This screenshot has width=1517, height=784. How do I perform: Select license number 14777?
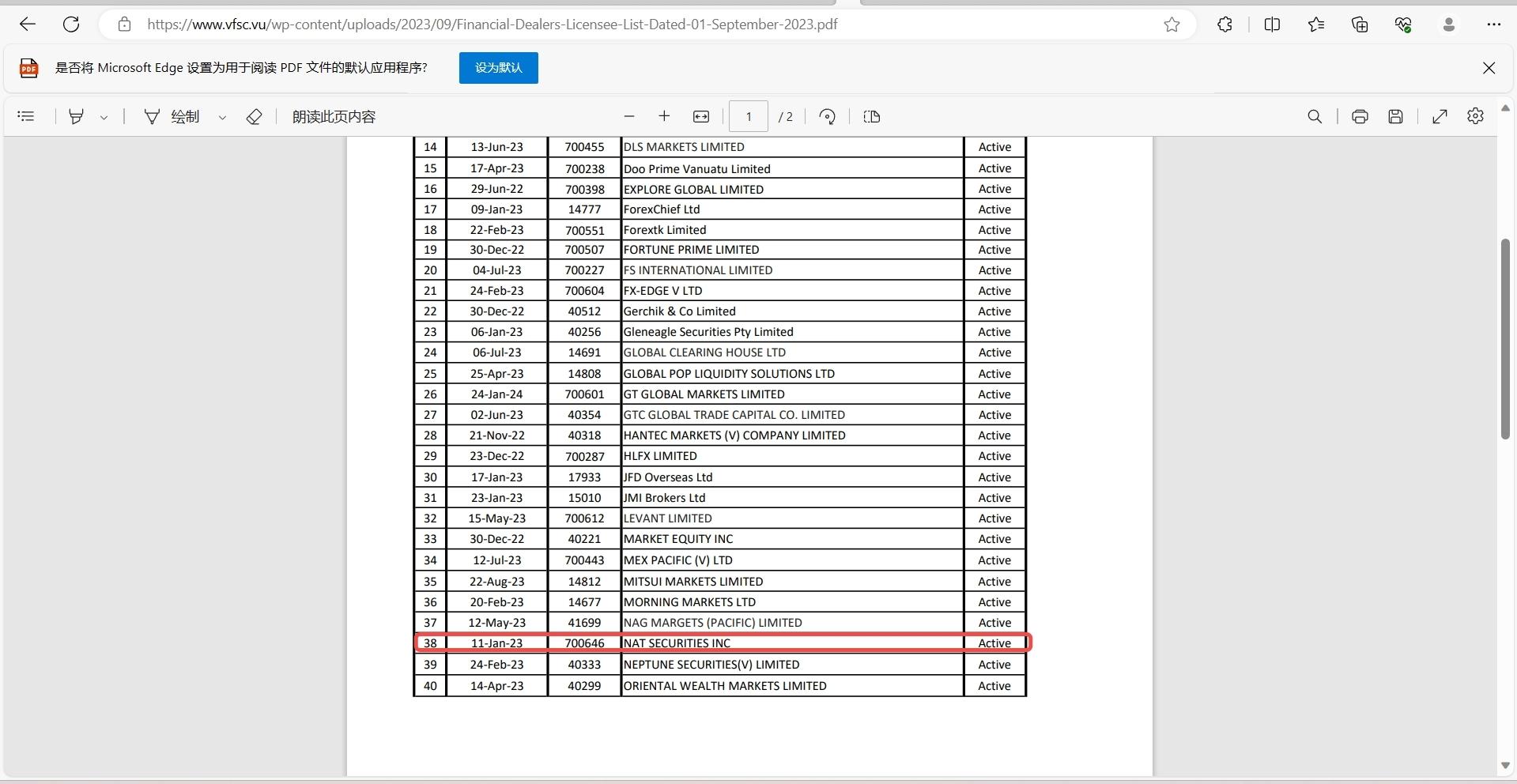pyautogui.click(x=584, y=209)
